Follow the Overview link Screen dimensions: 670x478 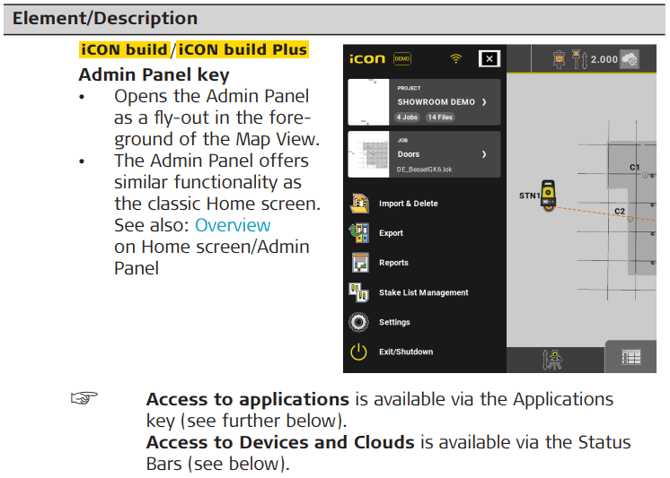point(232,225)
